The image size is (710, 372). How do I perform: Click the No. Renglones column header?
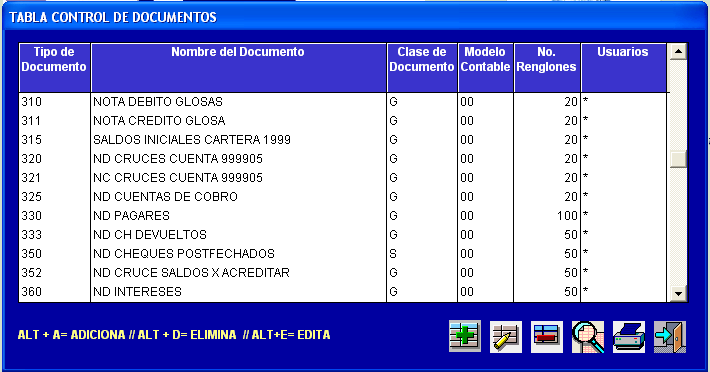click(x=547, y=68)
